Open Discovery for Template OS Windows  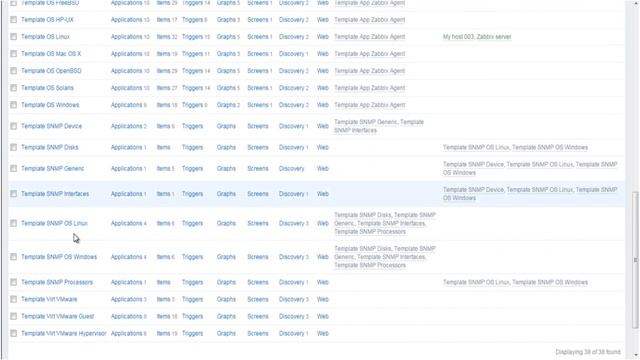[x=291, y=105]
